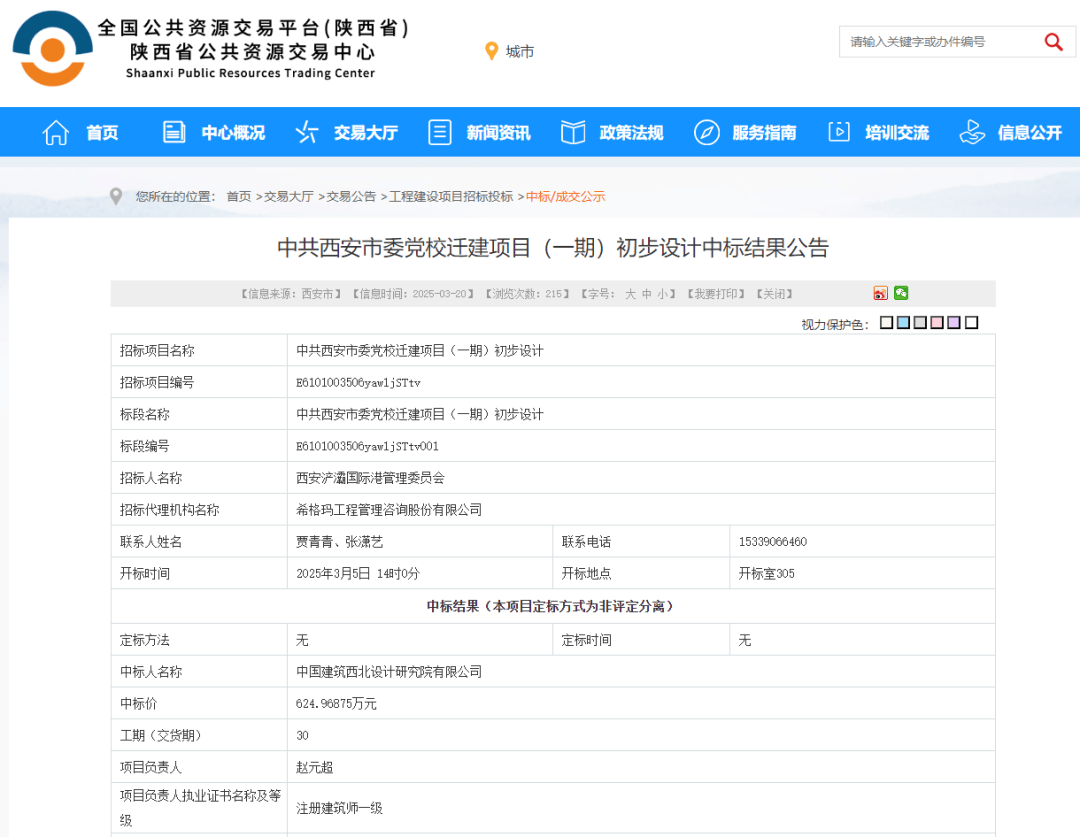Pick the blue eye-protection color swatch
This screenshot has height=837, width=1080.
point(904,322)
